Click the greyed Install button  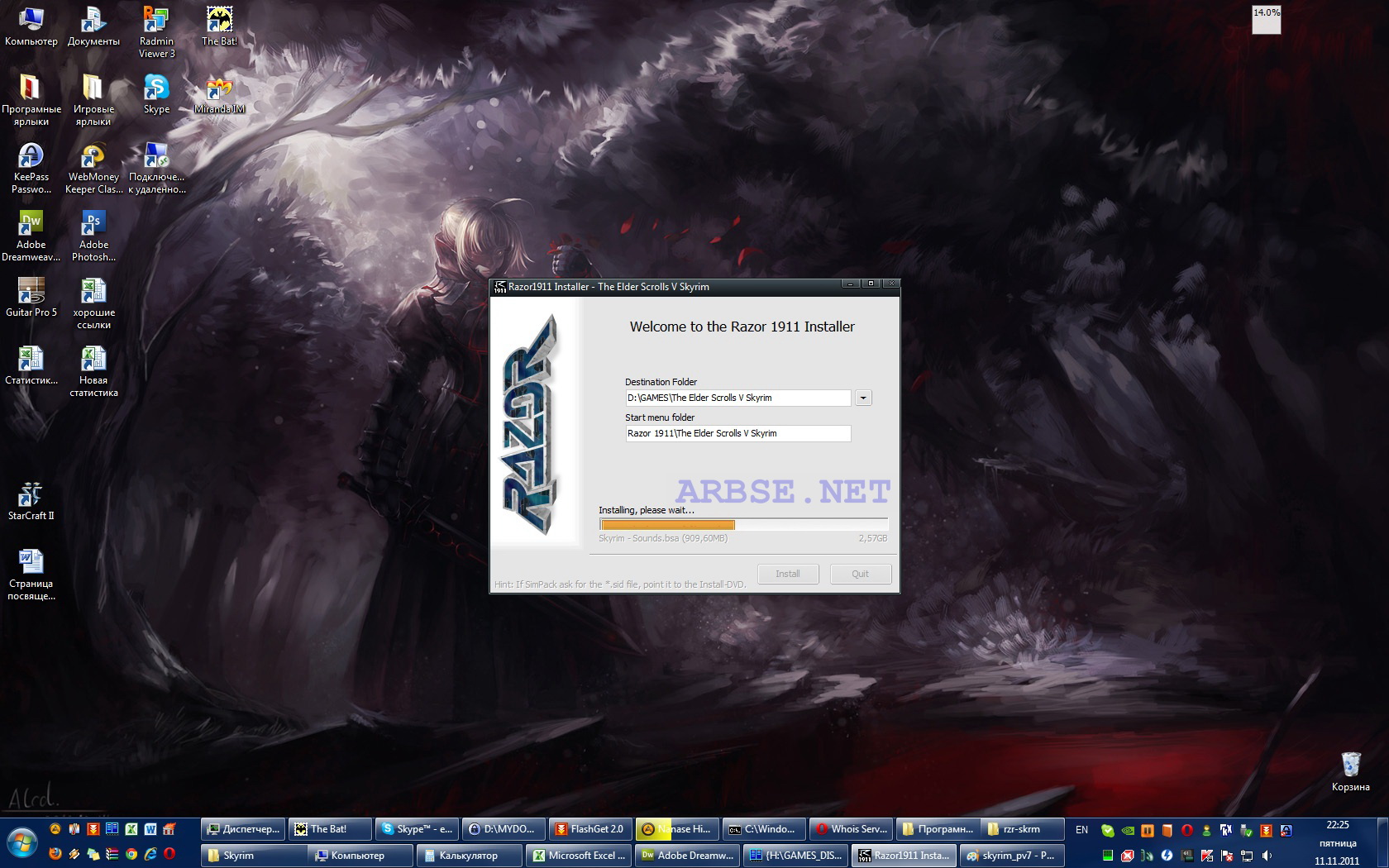coord(788,574)
